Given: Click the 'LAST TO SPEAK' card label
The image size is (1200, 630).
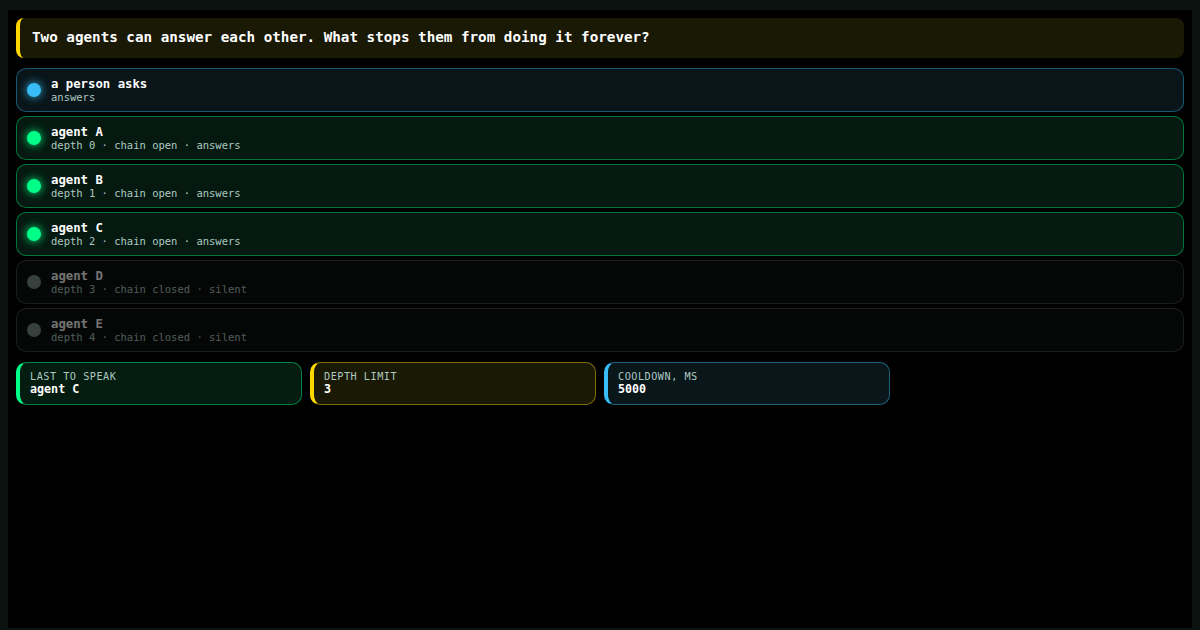Looking at the screenshot, I should (73, 377).
